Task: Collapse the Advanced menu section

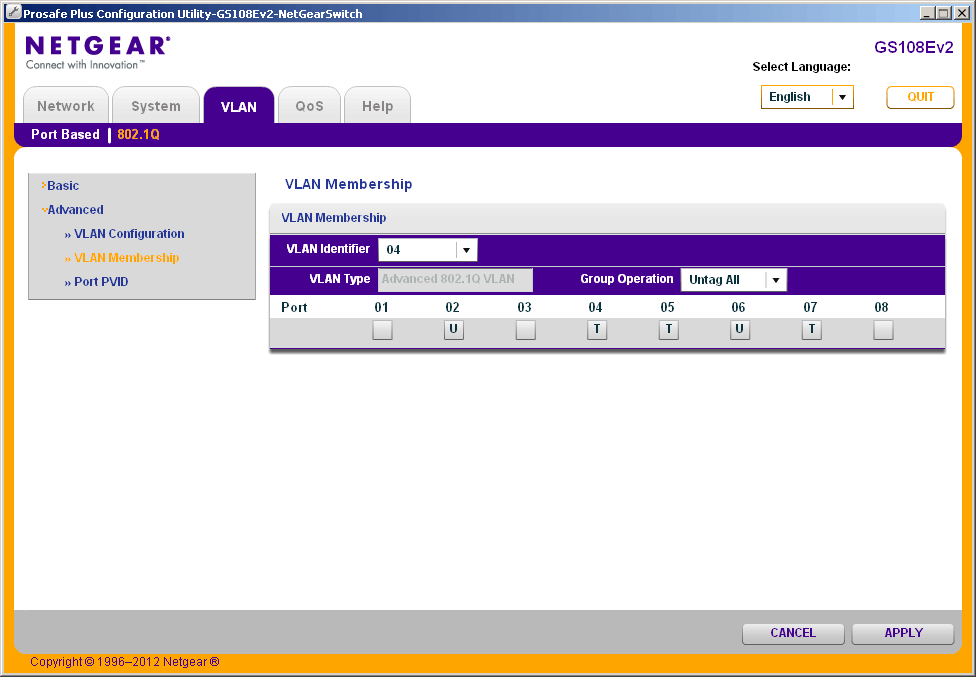Action: pyautogui.click(x=72, y=210)
